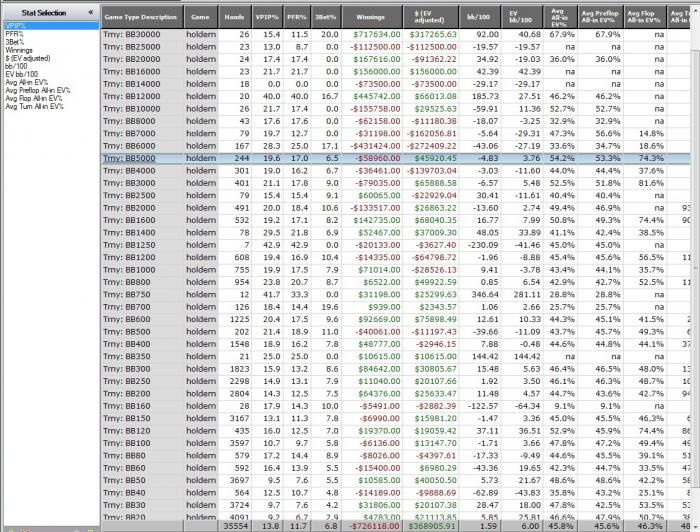Click hands value 3724 in BB30 row

tap(242, 505)
